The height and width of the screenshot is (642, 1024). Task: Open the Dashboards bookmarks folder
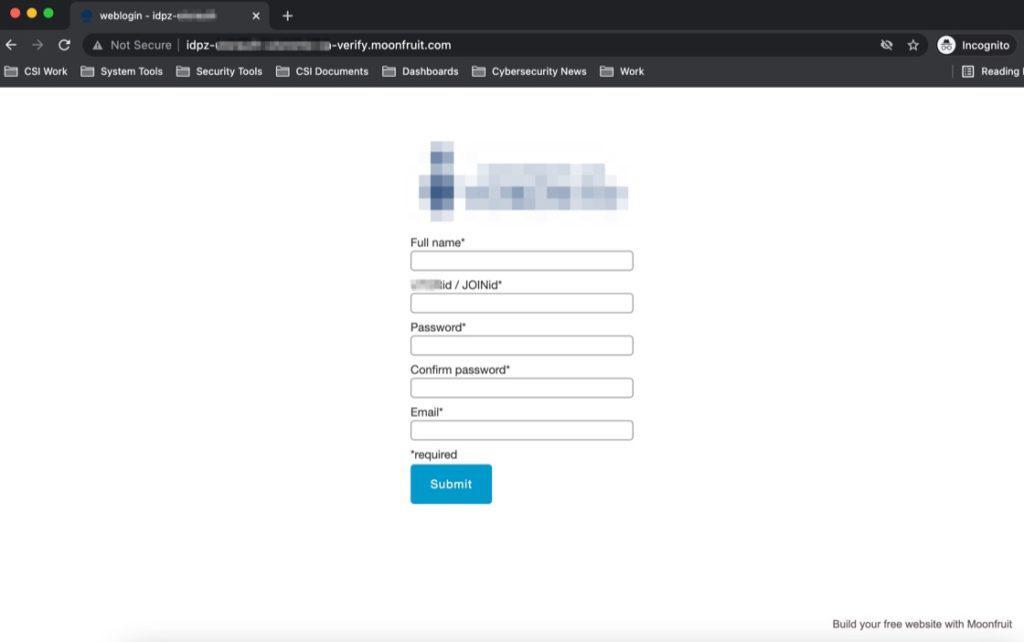click(x=420, y=71)
